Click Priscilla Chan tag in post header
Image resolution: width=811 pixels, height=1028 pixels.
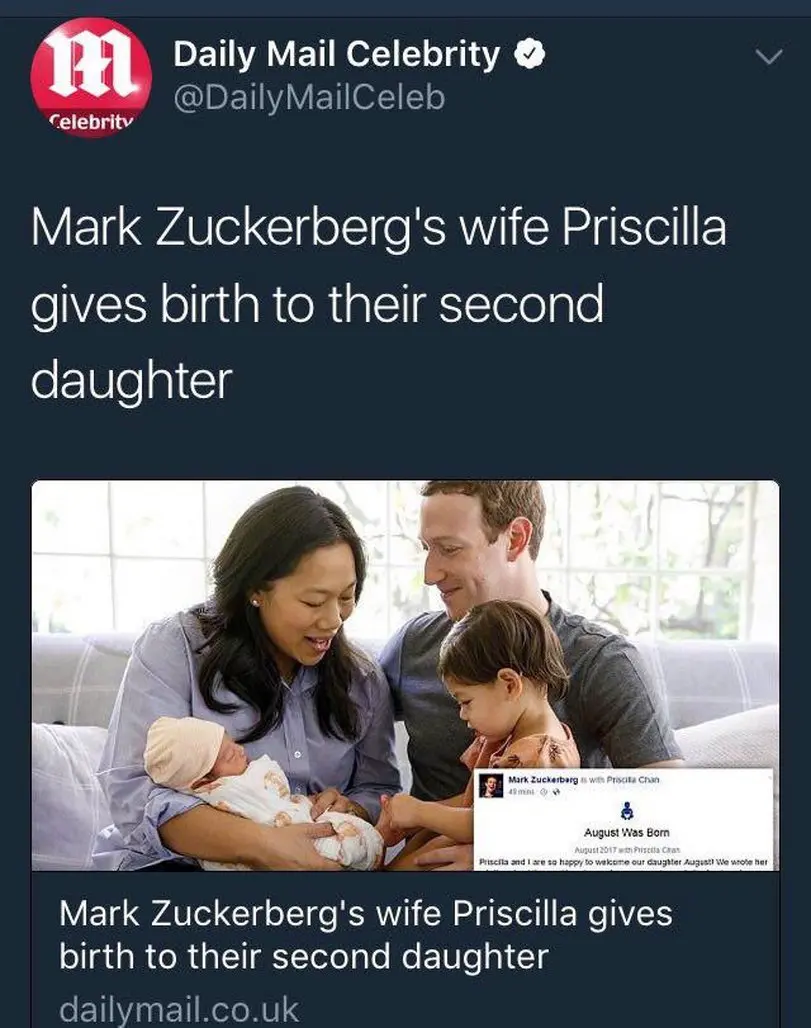click(x=633, y=780)
